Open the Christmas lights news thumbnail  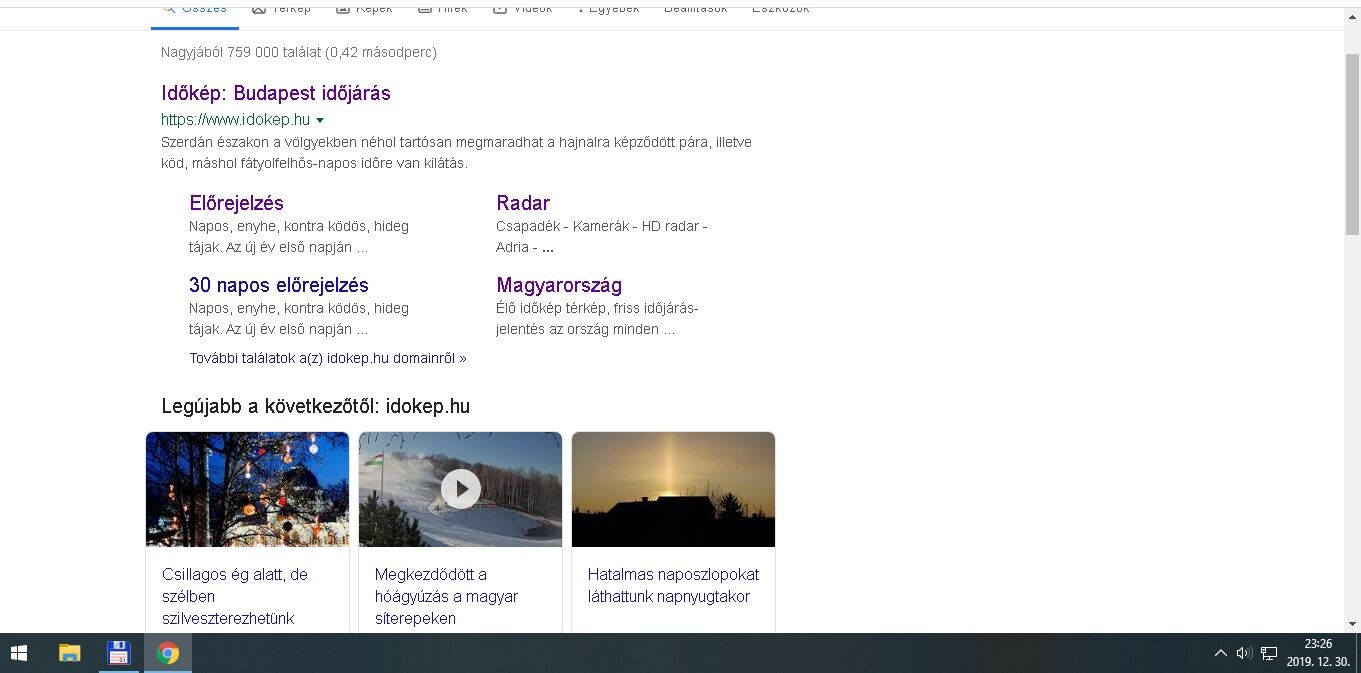point(247,490)
